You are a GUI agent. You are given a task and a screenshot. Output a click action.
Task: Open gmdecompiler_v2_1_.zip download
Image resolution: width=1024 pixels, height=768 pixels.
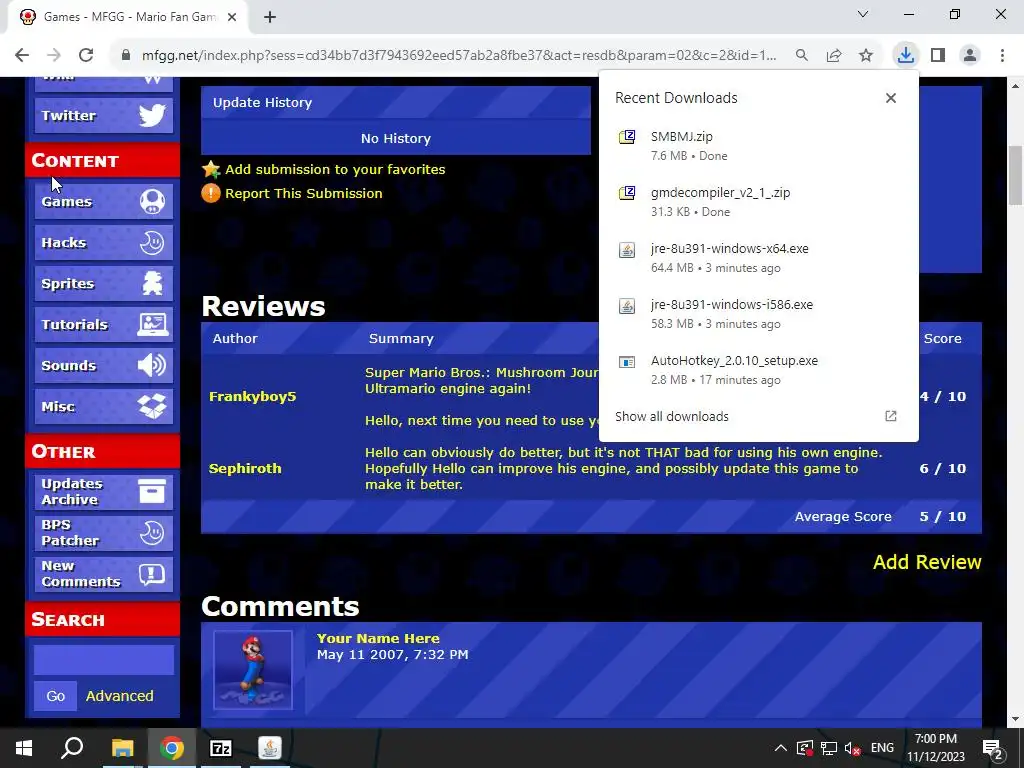758,202
